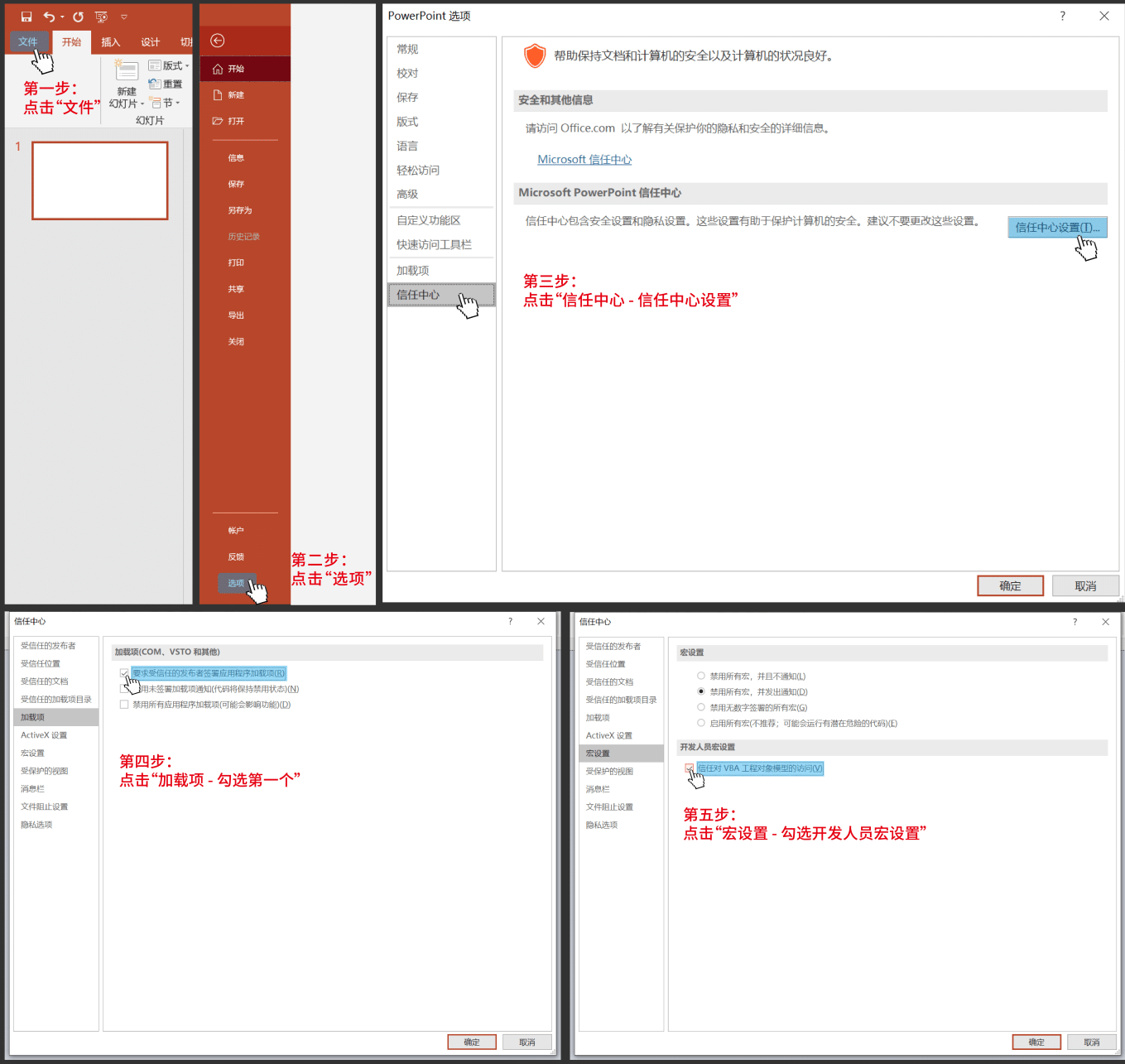Viewport: 1125px width, 1064px height.
Task: Open 反馈 in backstage menu
Action: (236, 557)
